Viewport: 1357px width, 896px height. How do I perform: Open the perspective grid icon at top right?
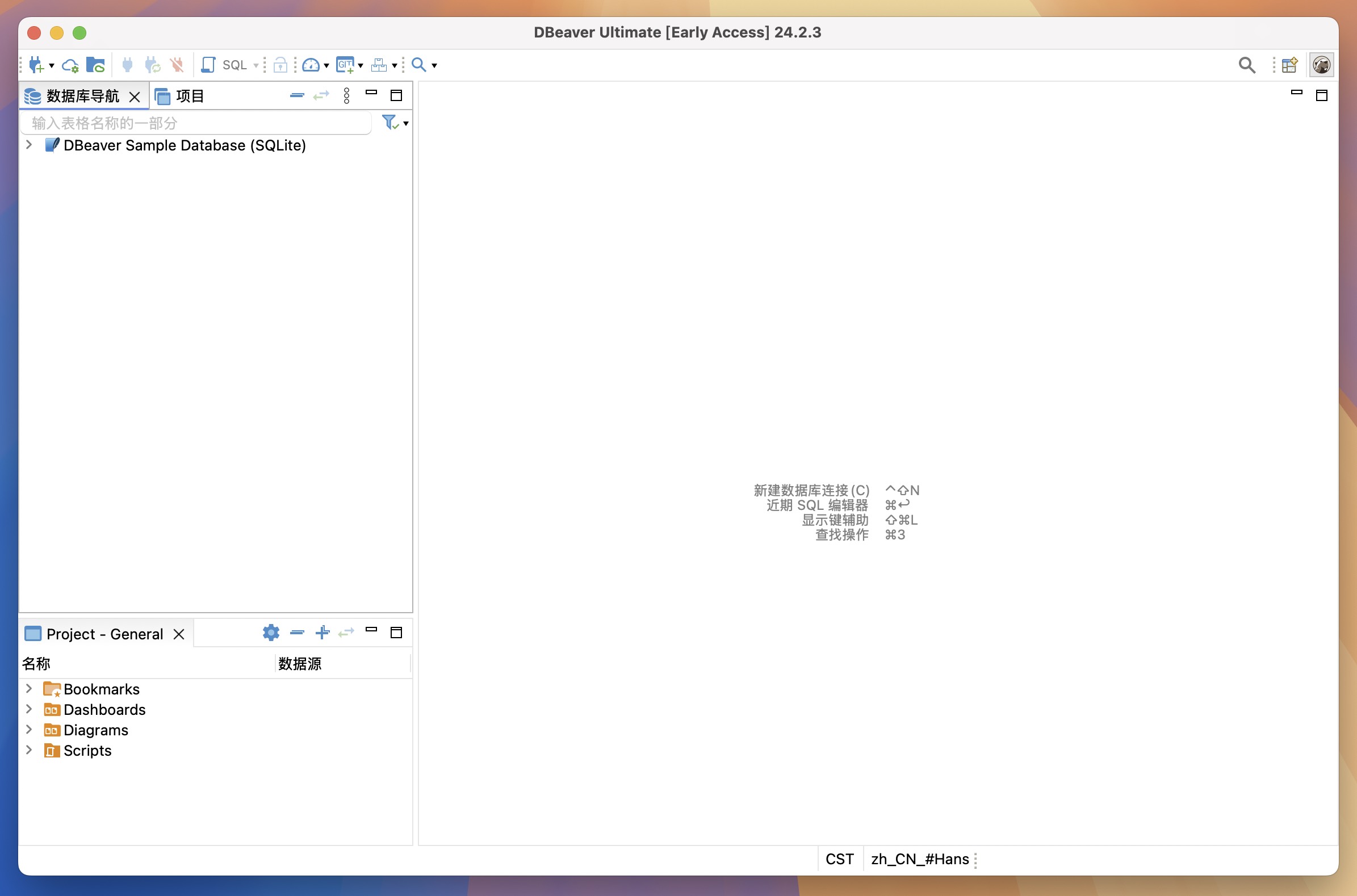pos(1289,65)
